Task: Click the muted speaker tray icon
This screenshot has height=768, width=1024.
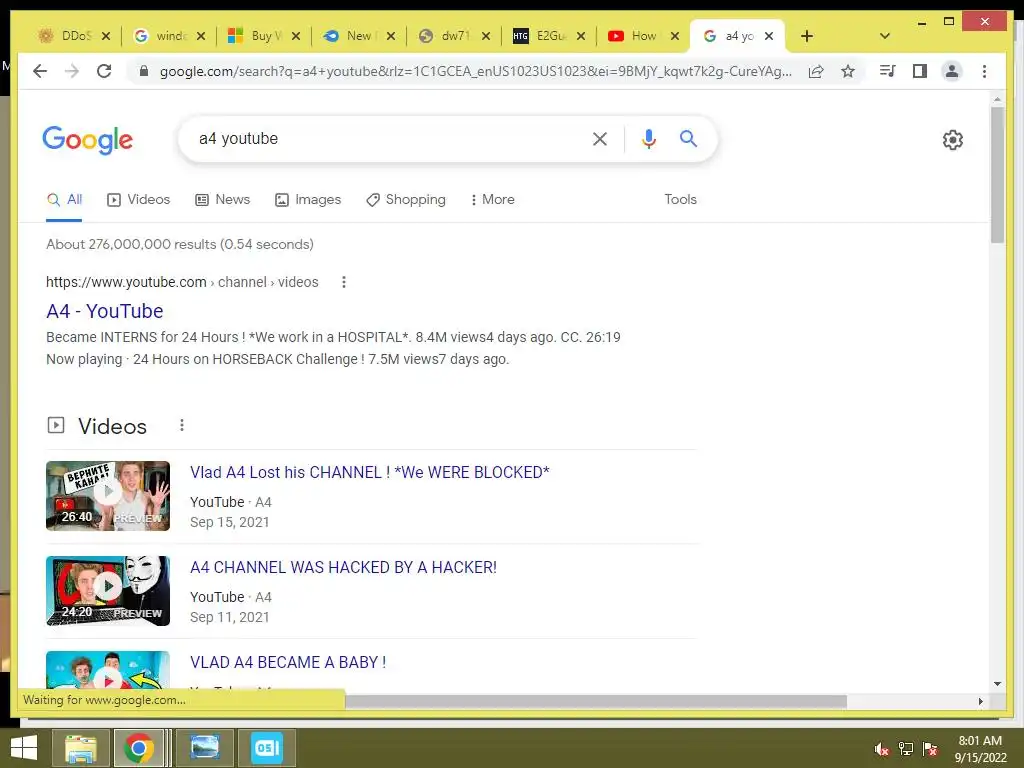Action: 882,749
